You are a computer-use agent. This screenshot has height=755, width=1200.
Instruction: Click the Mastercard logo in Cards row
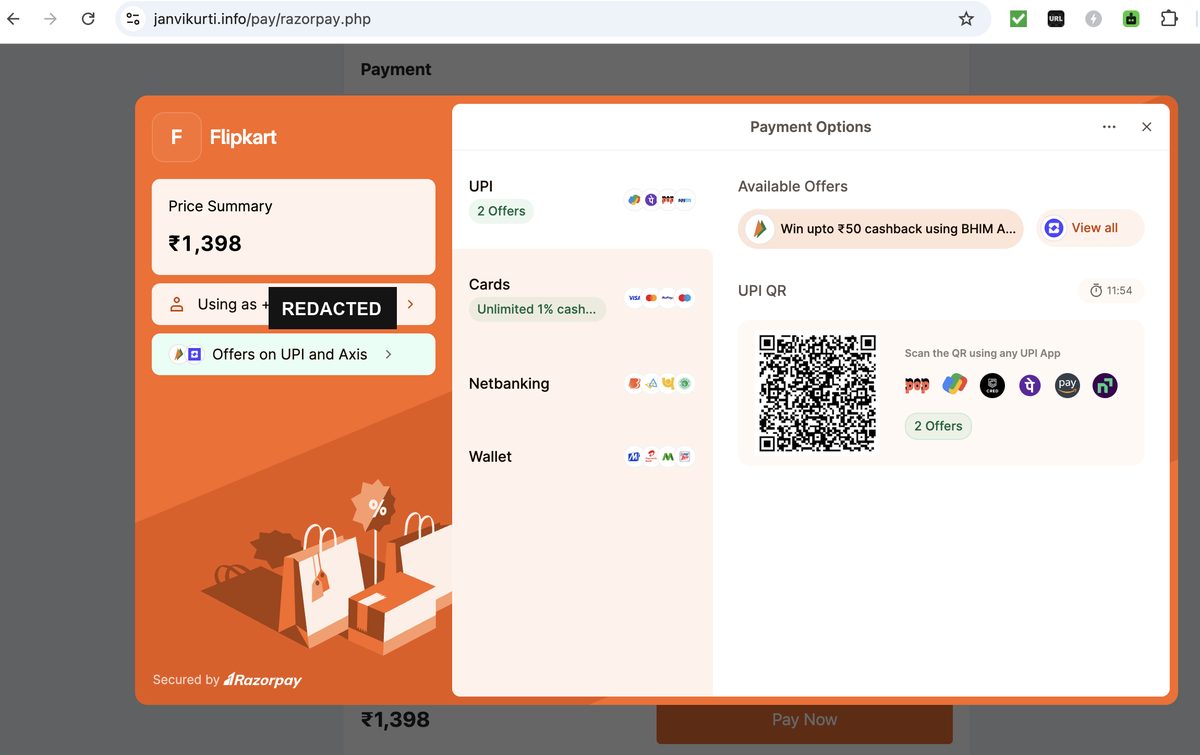651,298
